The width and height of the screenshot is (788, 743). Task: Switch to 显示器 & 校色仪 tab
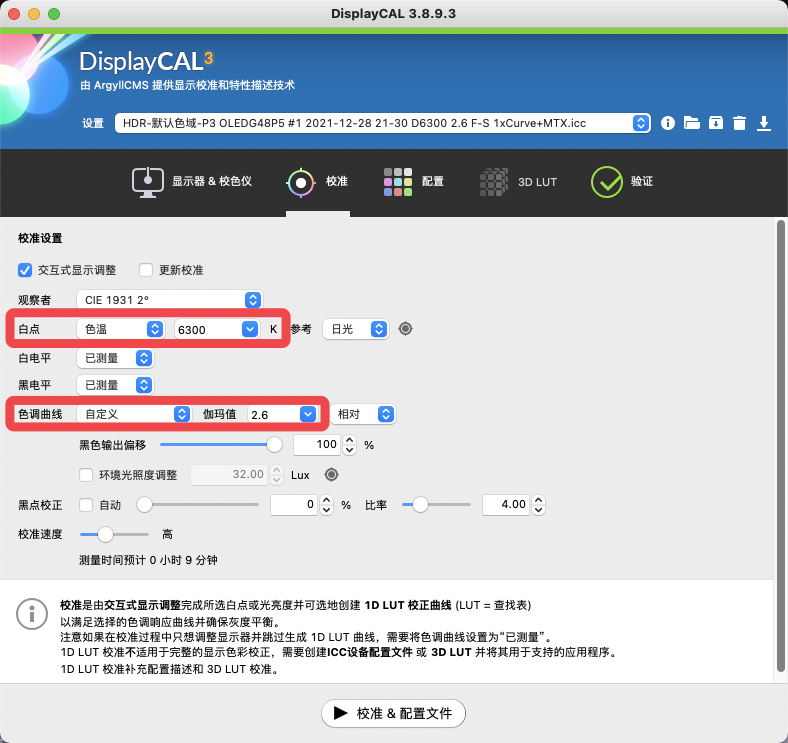click(x=192, y=182)
